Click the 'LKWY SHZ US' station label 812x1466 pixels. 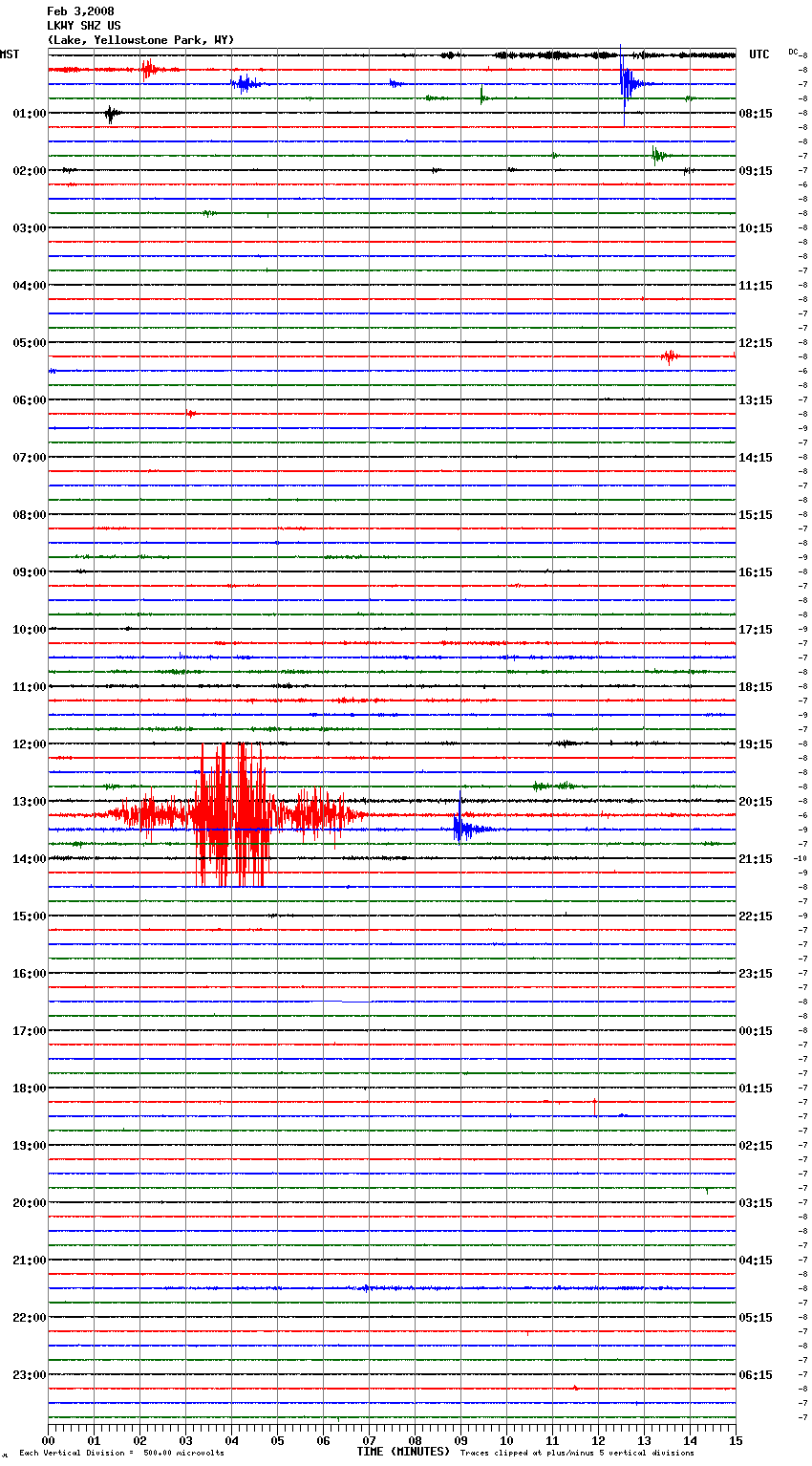(x=84, y=26)
